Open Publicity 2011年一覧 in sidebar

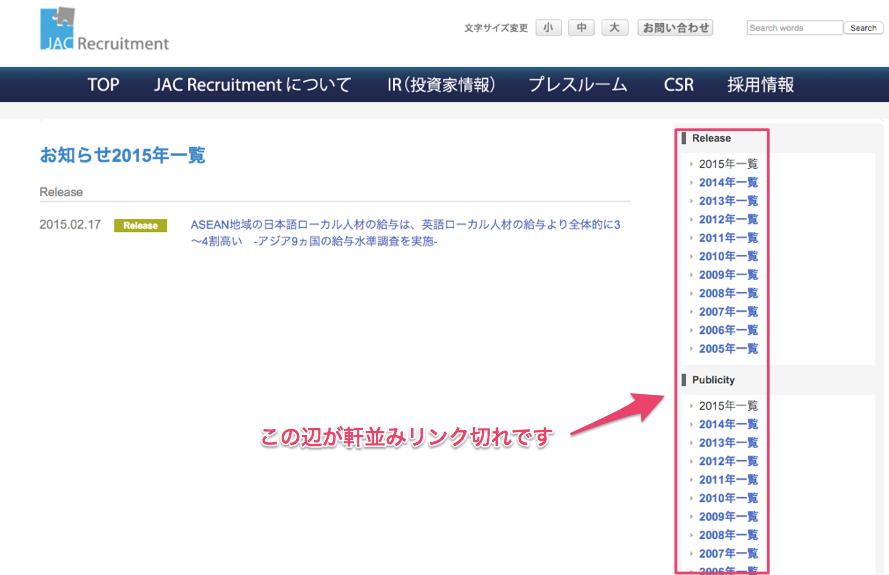(x=728, y=480)
